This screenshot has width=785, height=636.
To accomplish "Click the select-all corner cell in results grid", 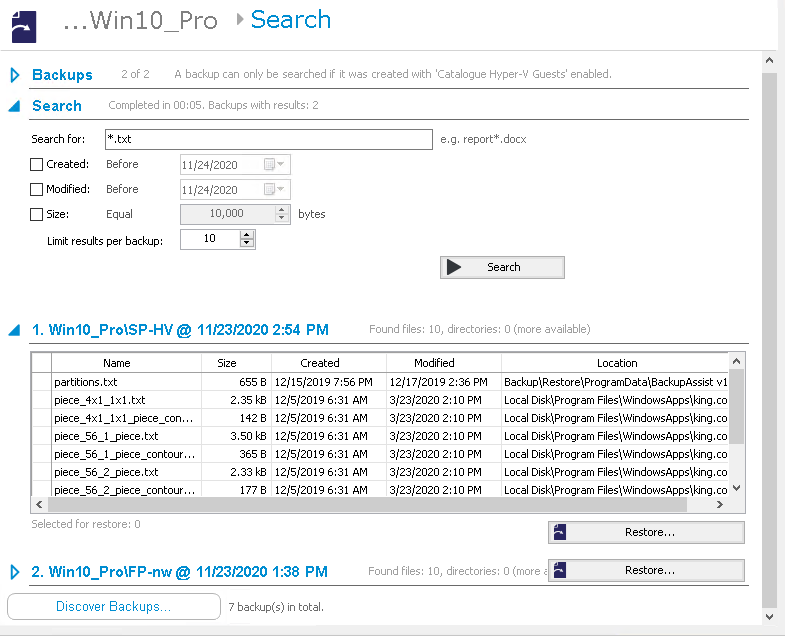I will tap(42, 363).
